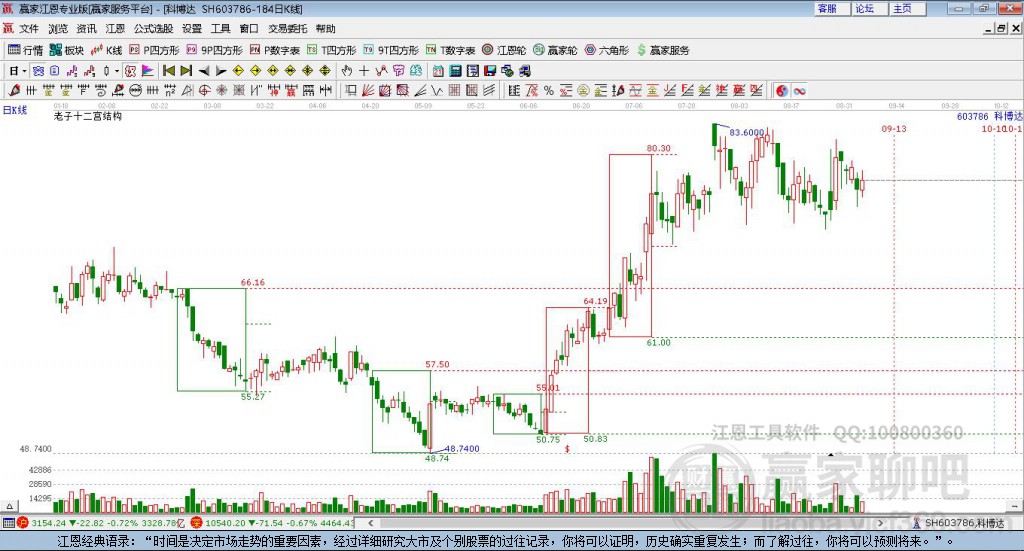Collapse volume panel with up triangle
The width and height of the screenshot is (1024, 551).
tap(9, 506)
